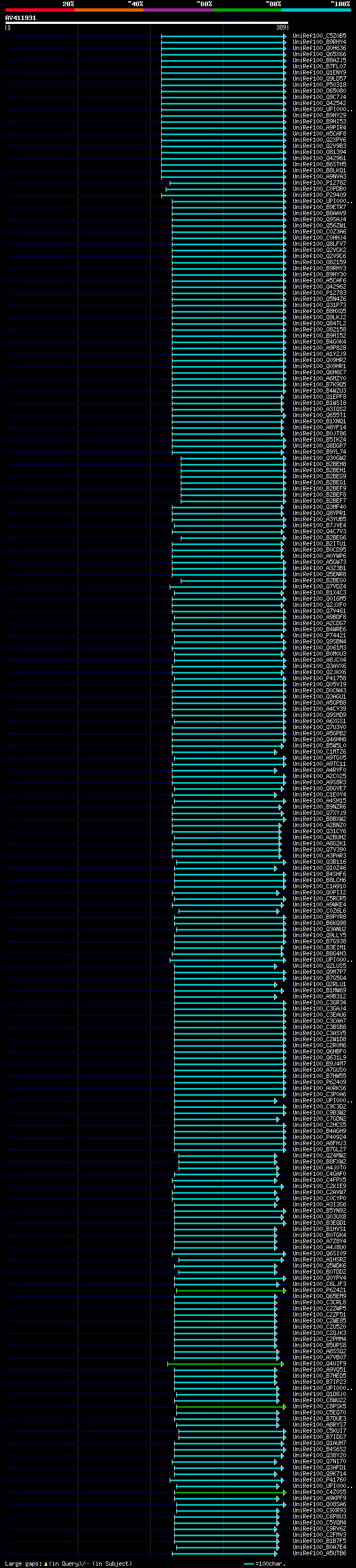
Task: Open hit UniRef100_P41760
Action: click(319, 1480)
